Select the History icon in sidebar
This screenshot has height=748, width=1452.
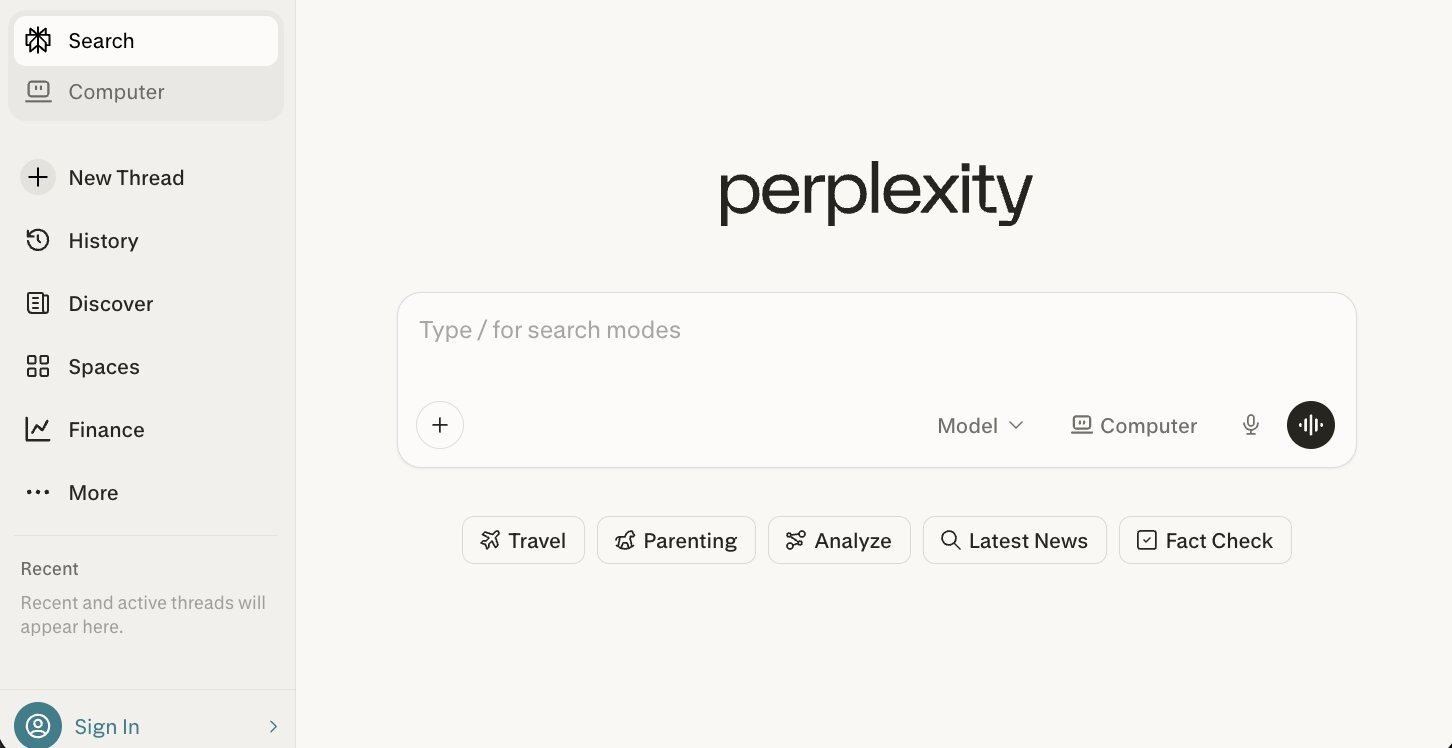(x=37, y=240)
